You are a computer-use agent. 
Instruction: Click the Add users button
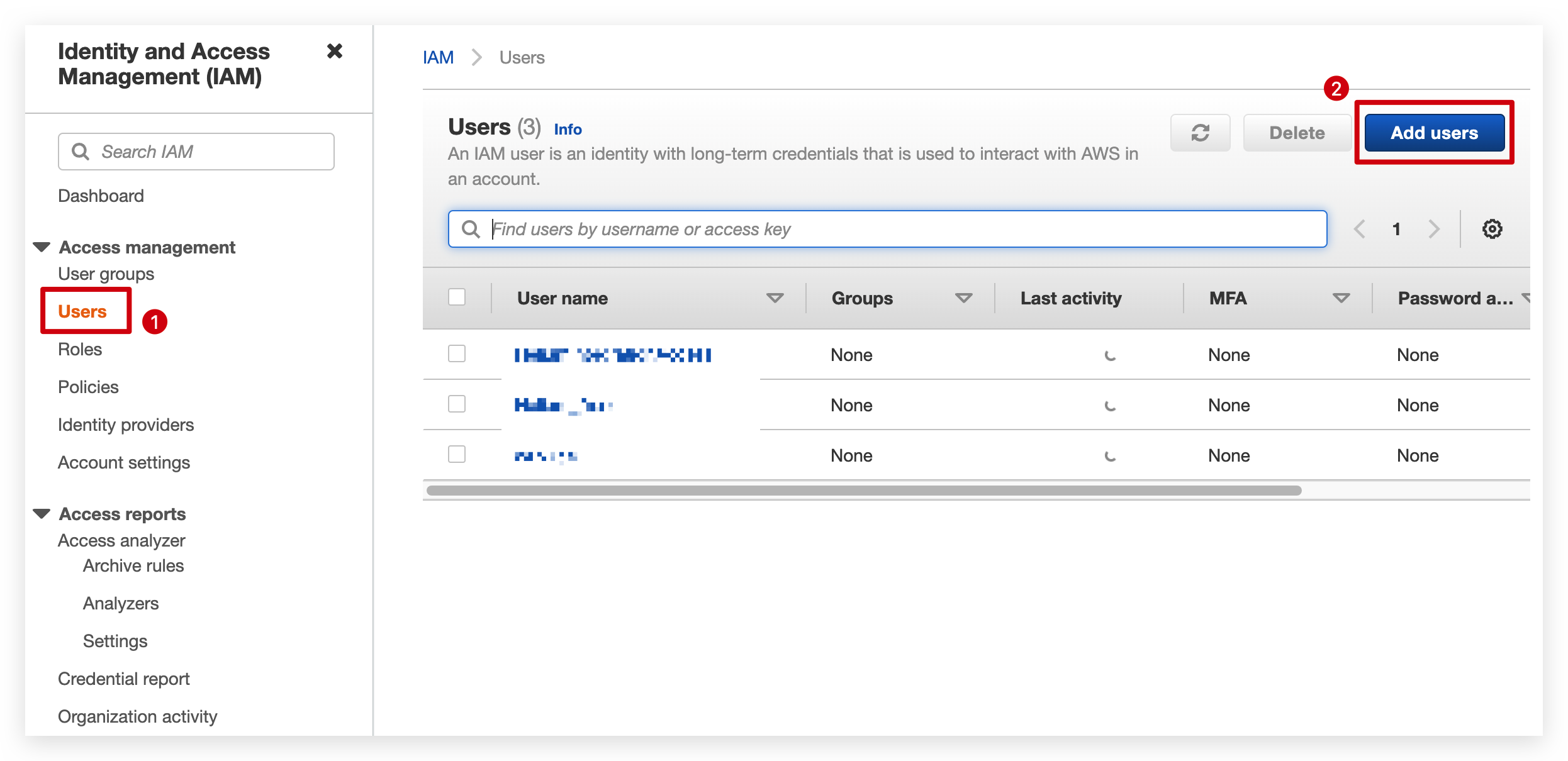point(1434,133)
